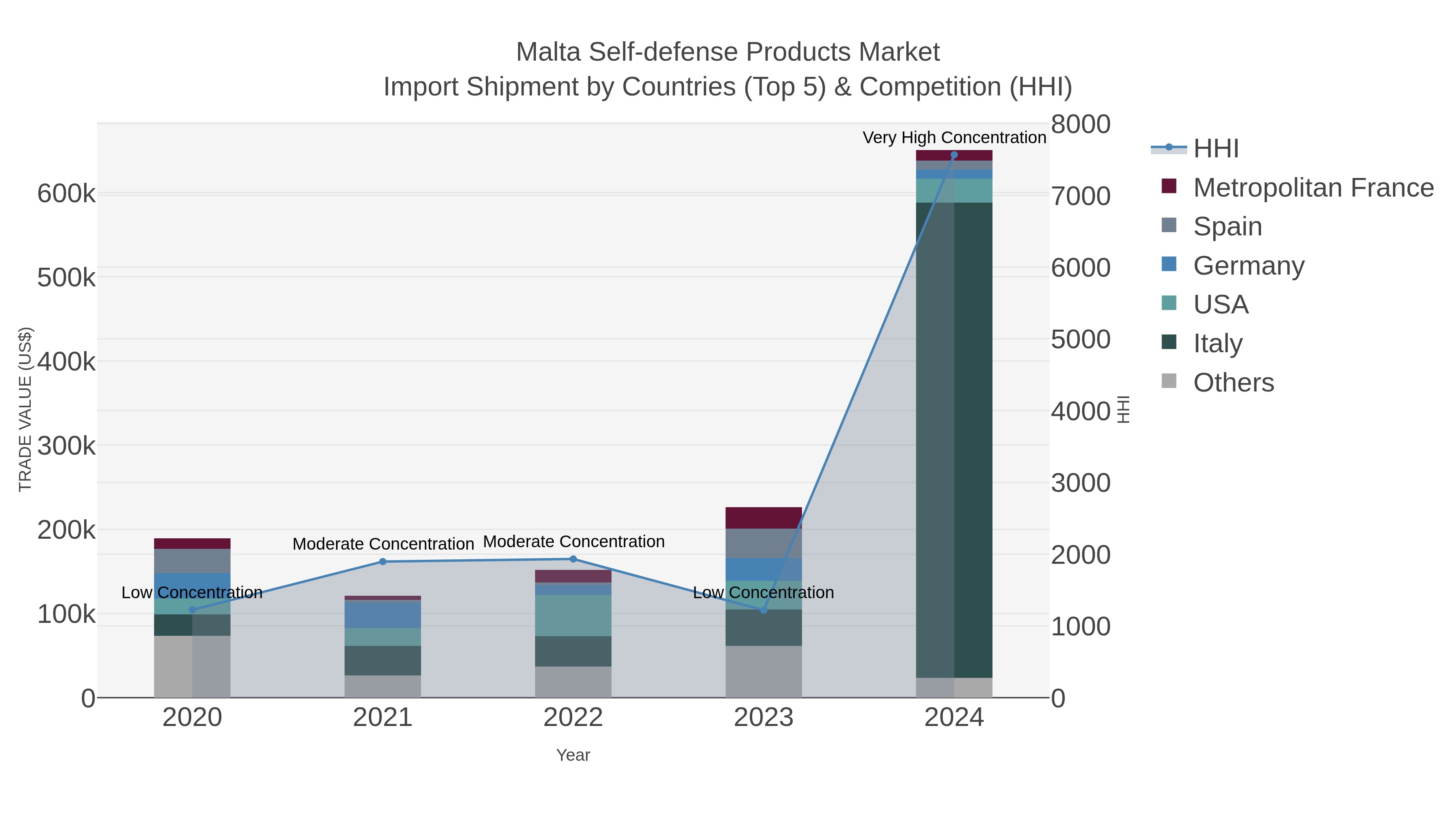This screenshot has width=1456, height=819.
Task: Click 'Moderate Concentration' label above 2021
Action: click(383, 544)
